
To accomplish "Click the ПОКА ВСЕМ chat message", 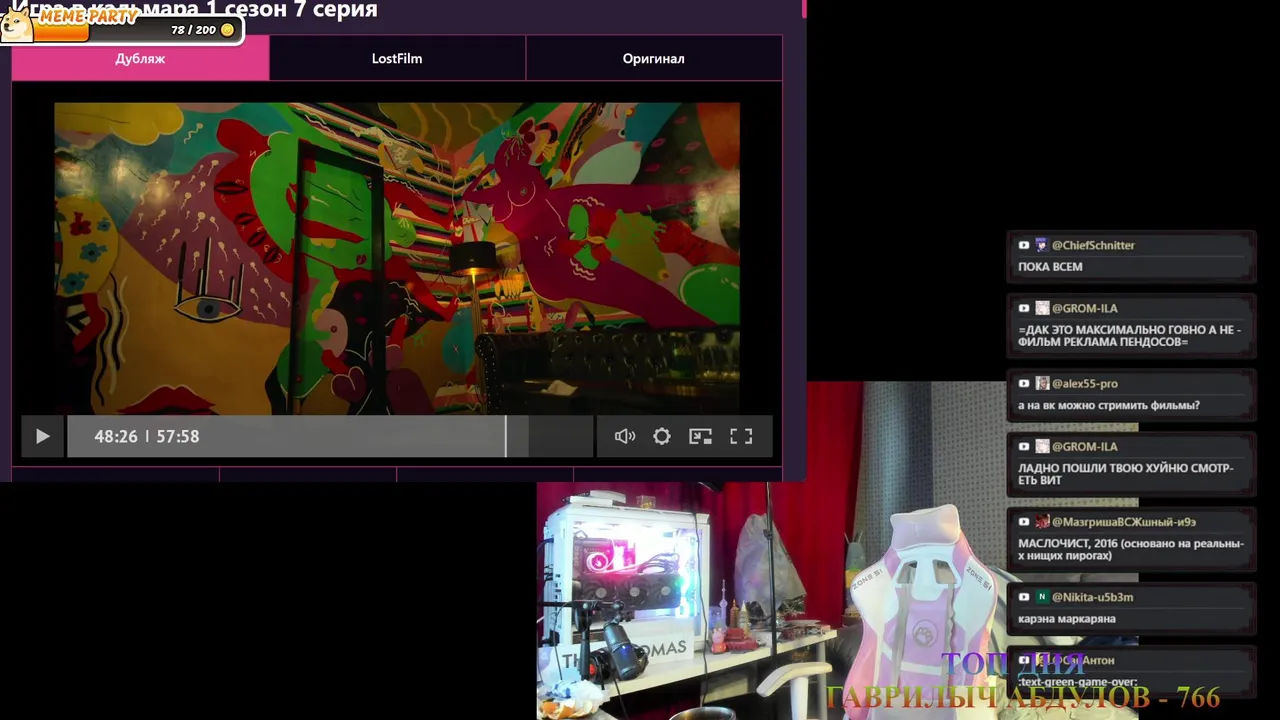I will pos(1050,267).
